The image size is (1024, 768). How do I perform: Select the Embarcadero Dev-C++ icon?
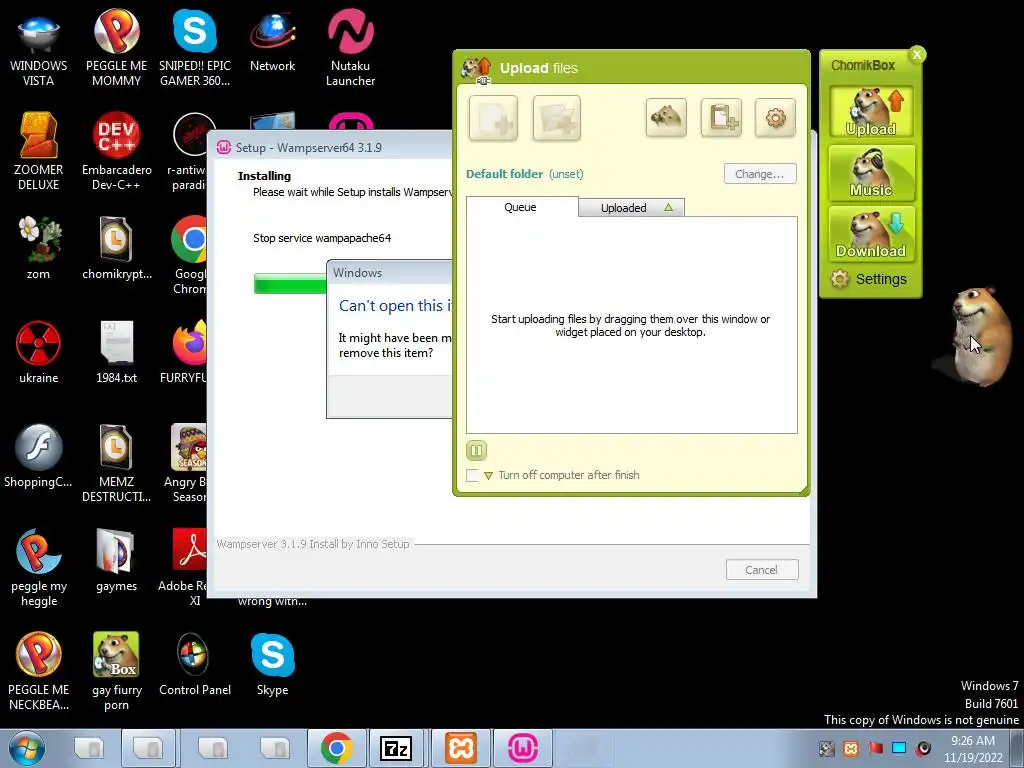[x=116, y=151]
